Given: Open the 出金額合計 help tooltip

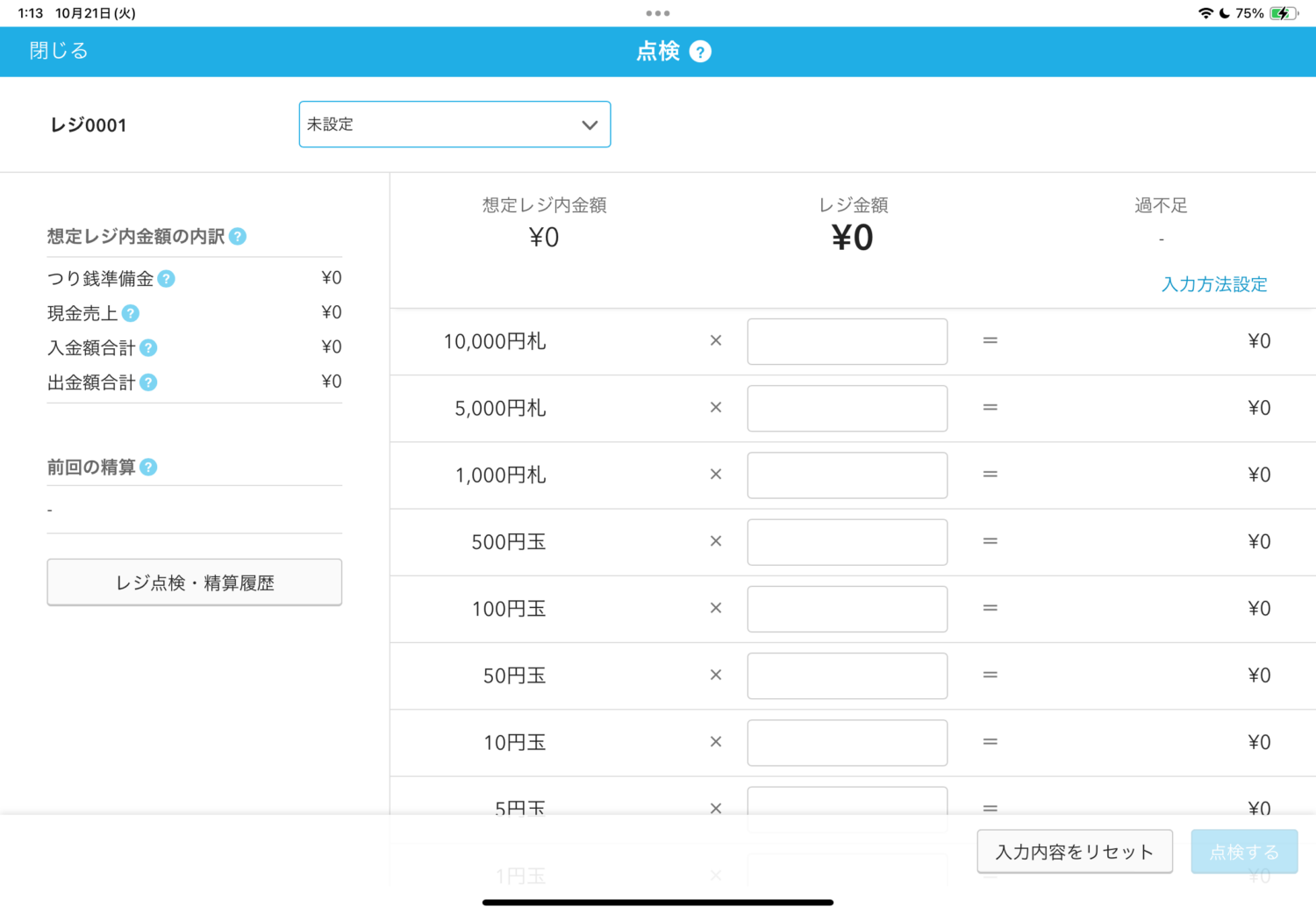Looking at the screenshot, I should click(x=148, y=382).
